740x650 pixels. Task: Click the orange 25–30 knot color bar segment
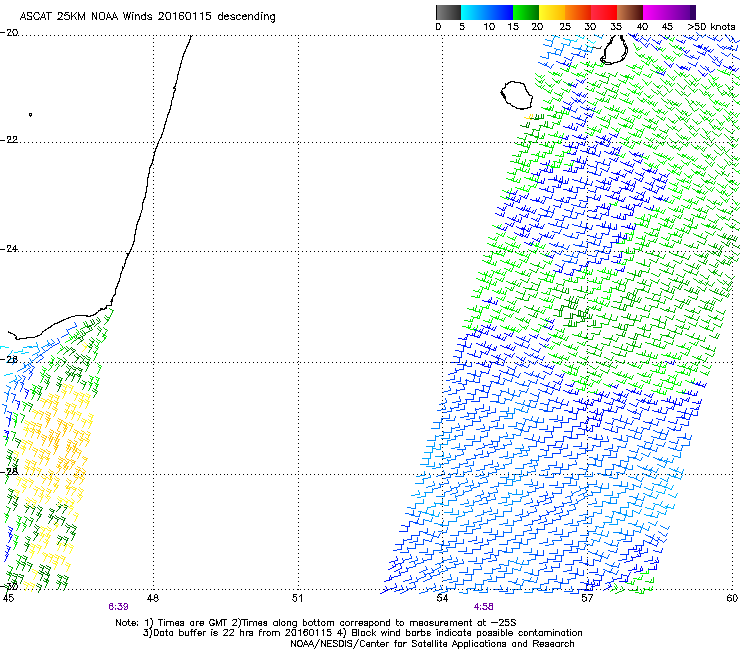(578, 12)
